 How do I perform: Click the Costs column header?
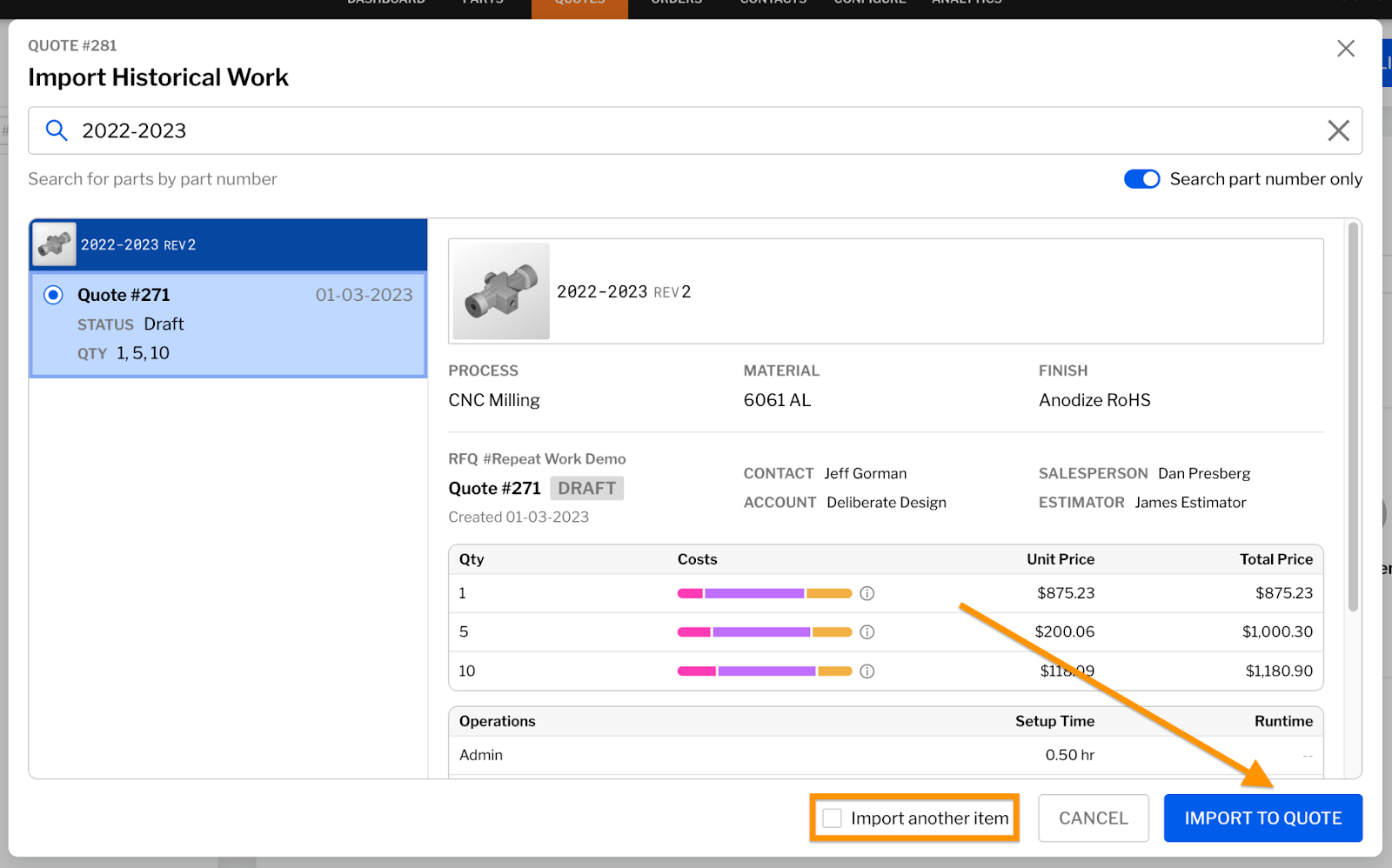698,559
